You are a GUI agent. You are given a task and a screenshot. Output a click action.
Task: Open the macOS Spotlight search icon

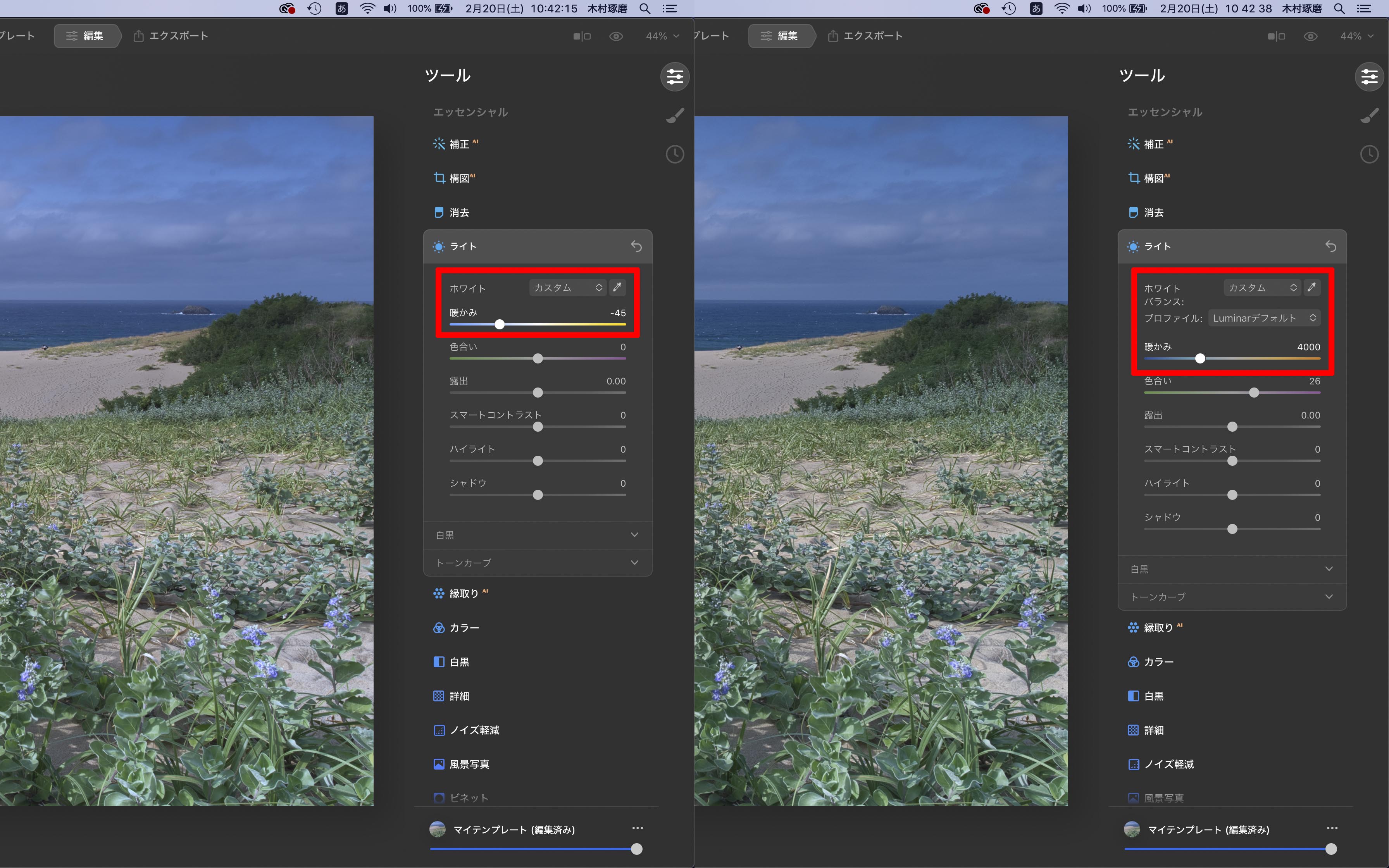[x=645, y=9]
